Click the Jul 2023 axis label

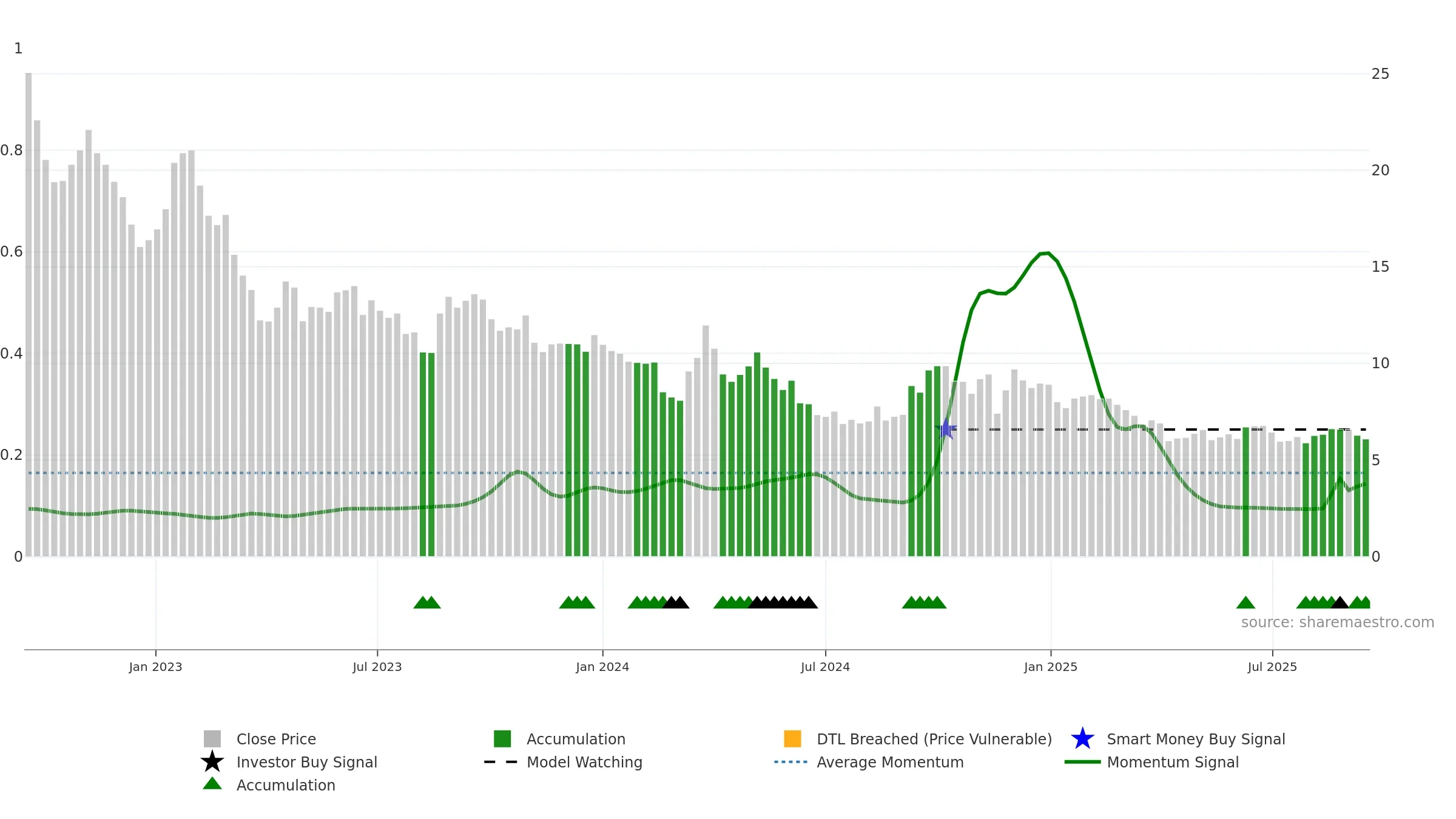pyautogui.click(x=377, y=667)
